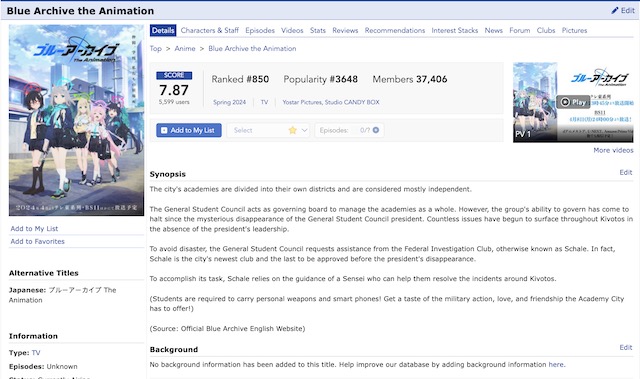Click the Anime breadcrumb link

coord(185,49)
